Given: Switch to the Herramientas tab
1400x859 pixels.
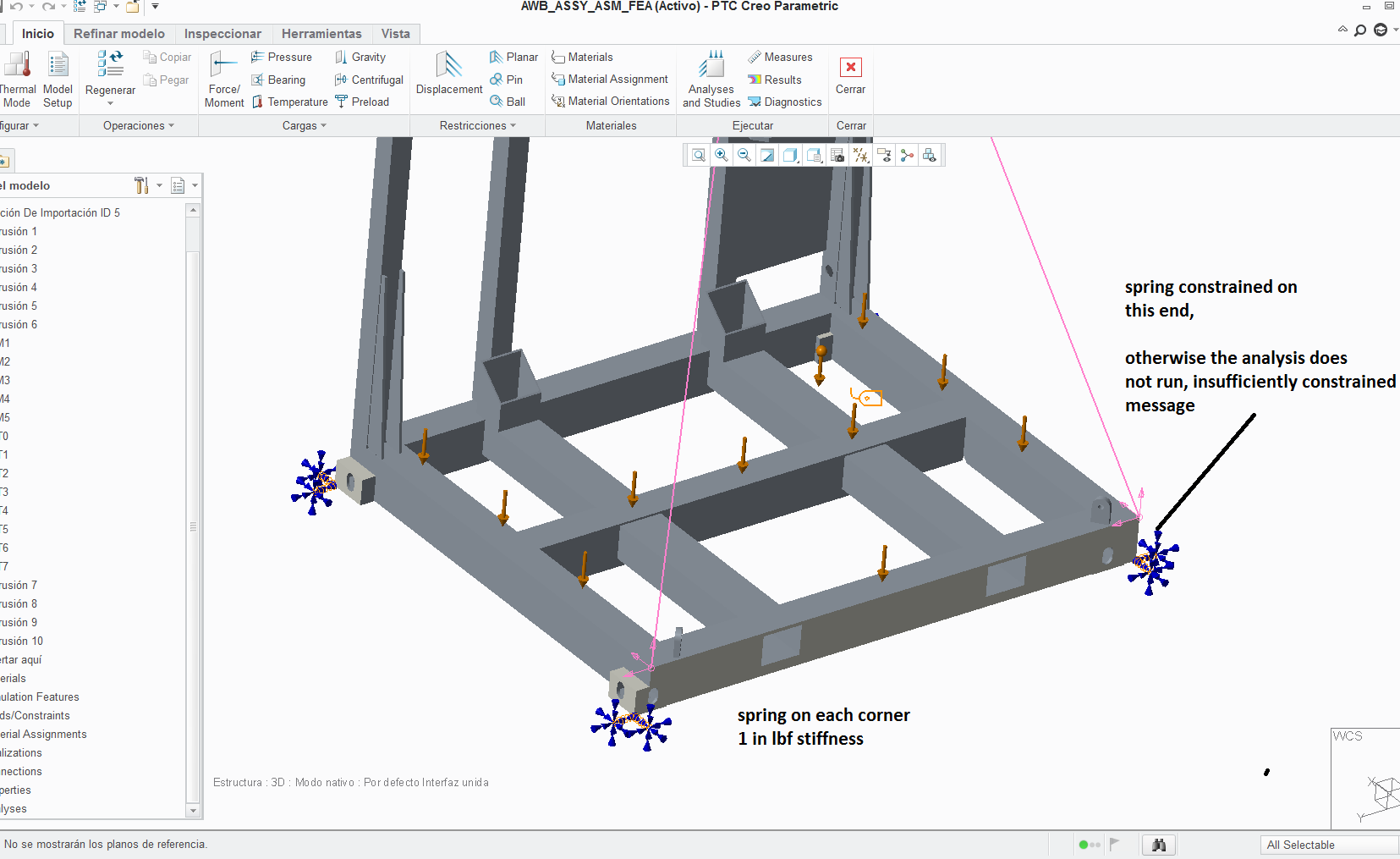Looking at the screenshot, I should (321, 34).
